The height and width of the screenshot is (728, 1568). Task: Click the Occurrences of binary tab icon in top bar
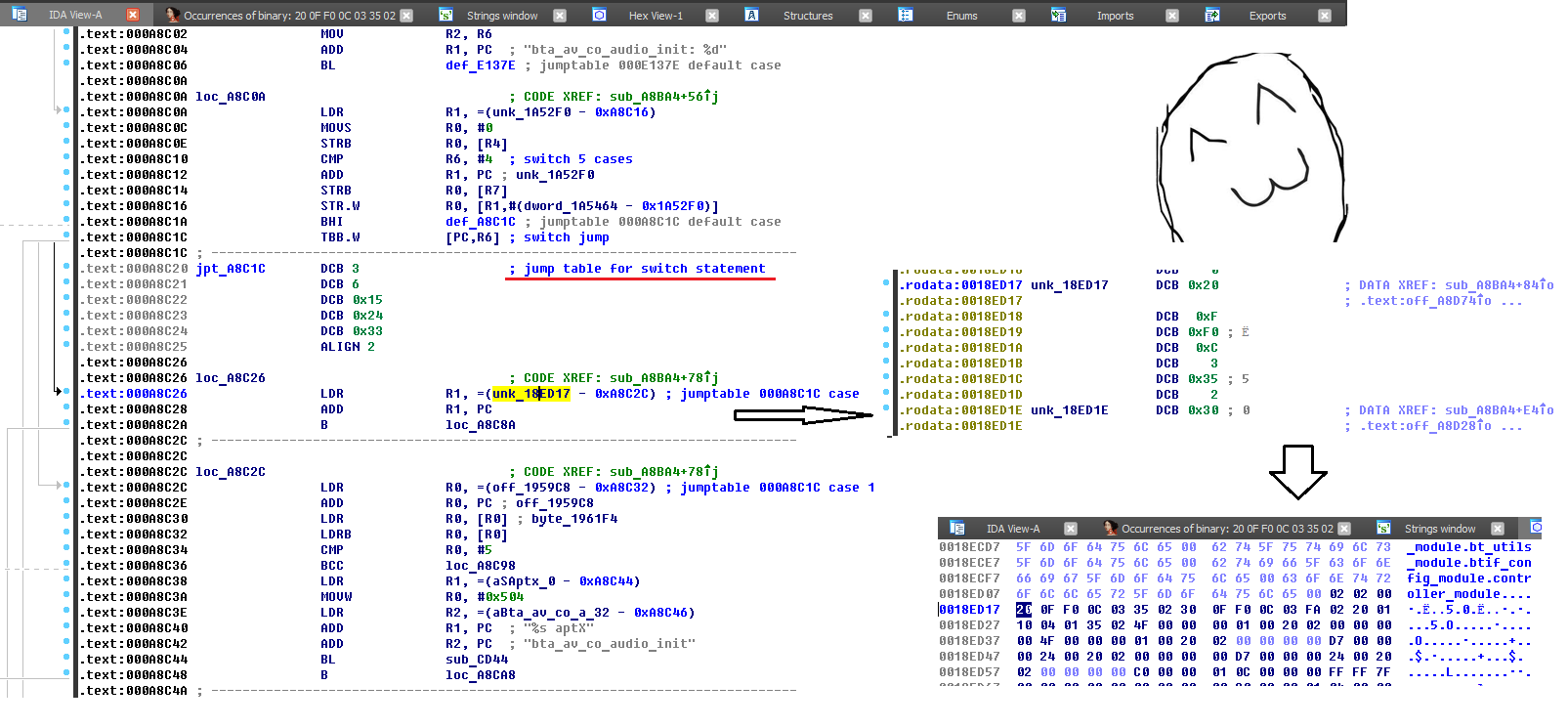point(173,15)
